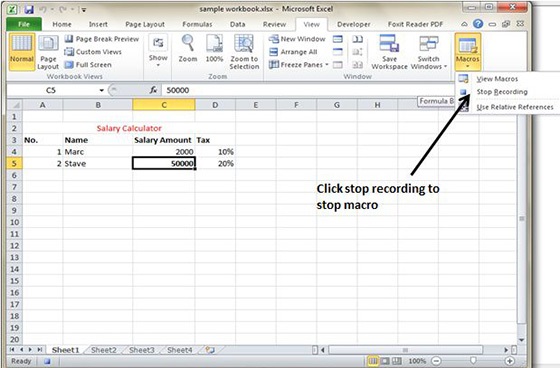
Task: Click zoom slider handle in status bar
Action: [x=473, y=360]
